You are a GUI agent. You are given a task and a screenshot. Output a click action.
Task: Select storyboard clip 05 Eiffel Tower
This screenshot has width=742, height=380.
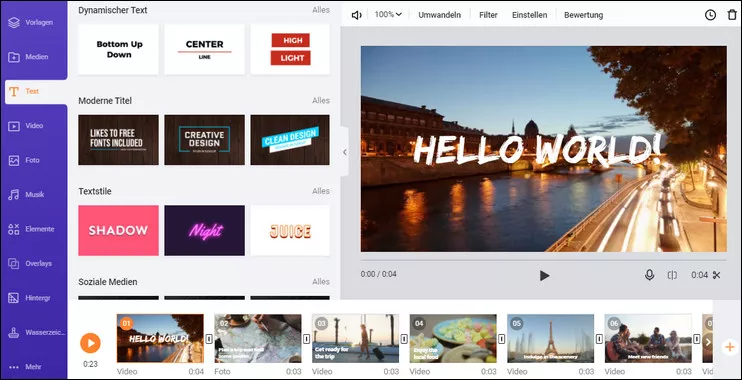click(x=550, y=338)
